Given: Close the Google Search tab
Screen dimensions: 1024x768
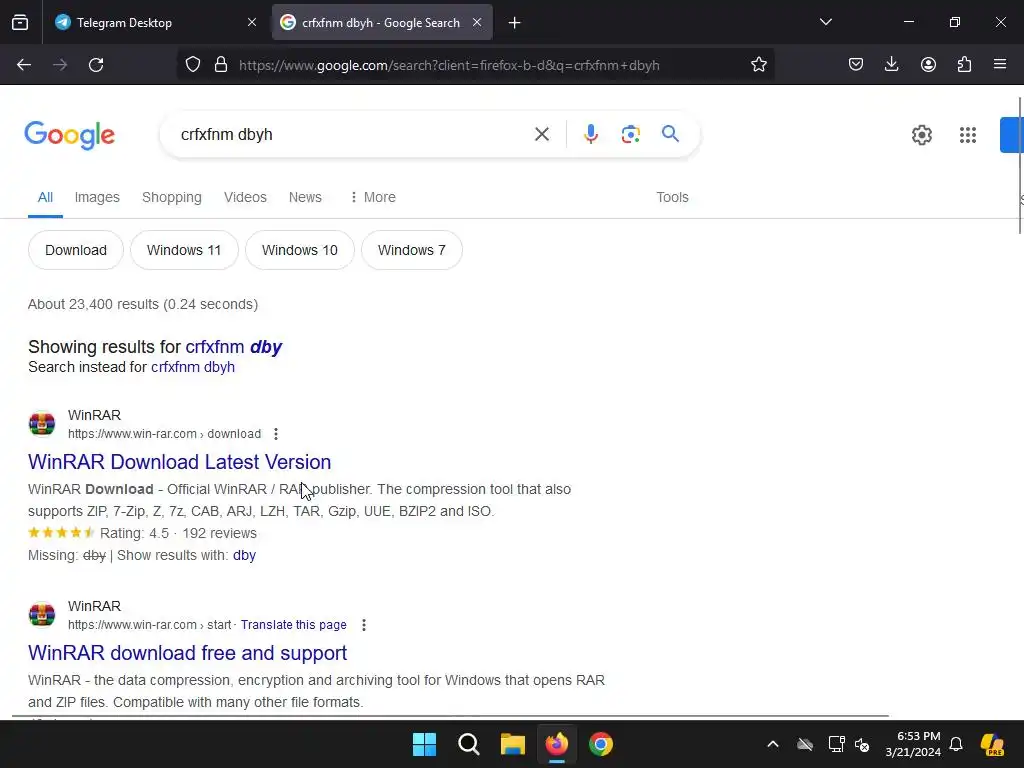Looking at the screenshot, I should [477, 22].
